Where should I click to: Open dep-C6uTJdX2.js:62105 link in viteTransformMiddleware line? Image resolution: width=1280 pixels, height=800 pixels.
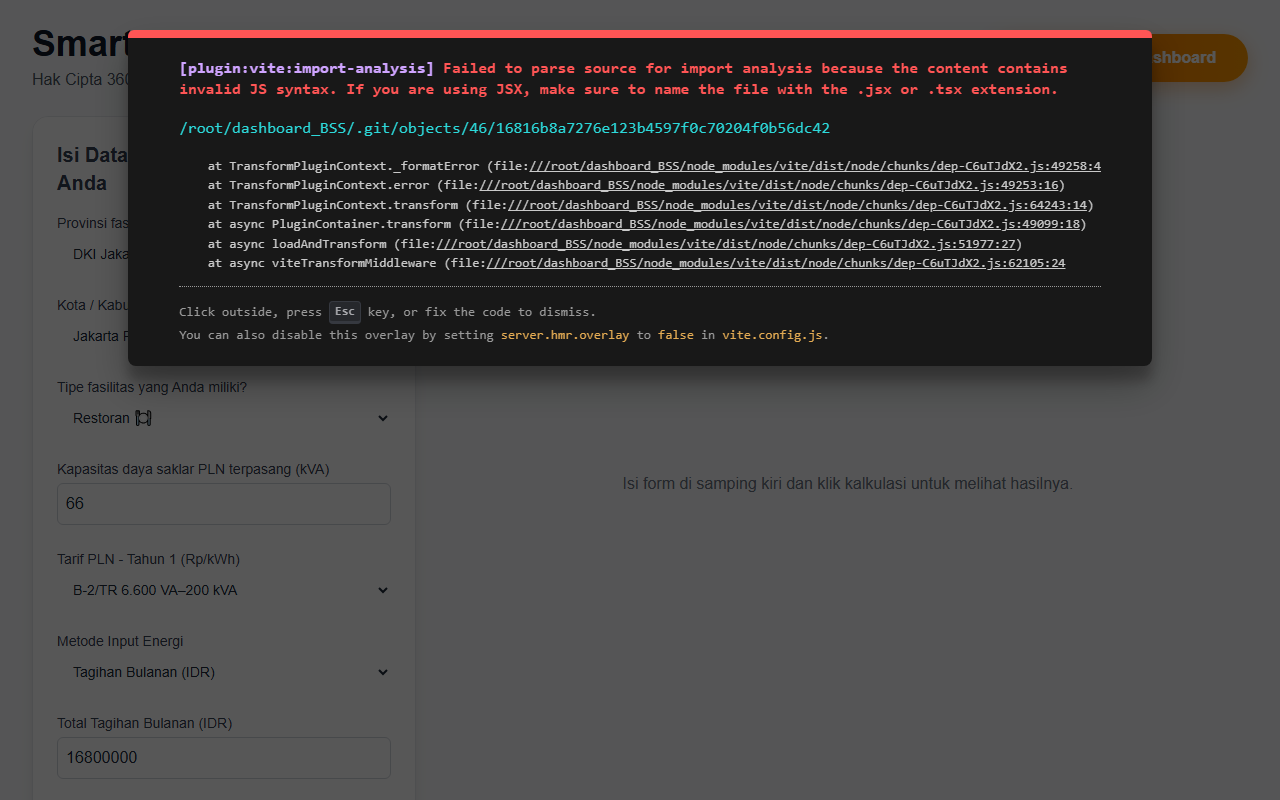[775, 263]
